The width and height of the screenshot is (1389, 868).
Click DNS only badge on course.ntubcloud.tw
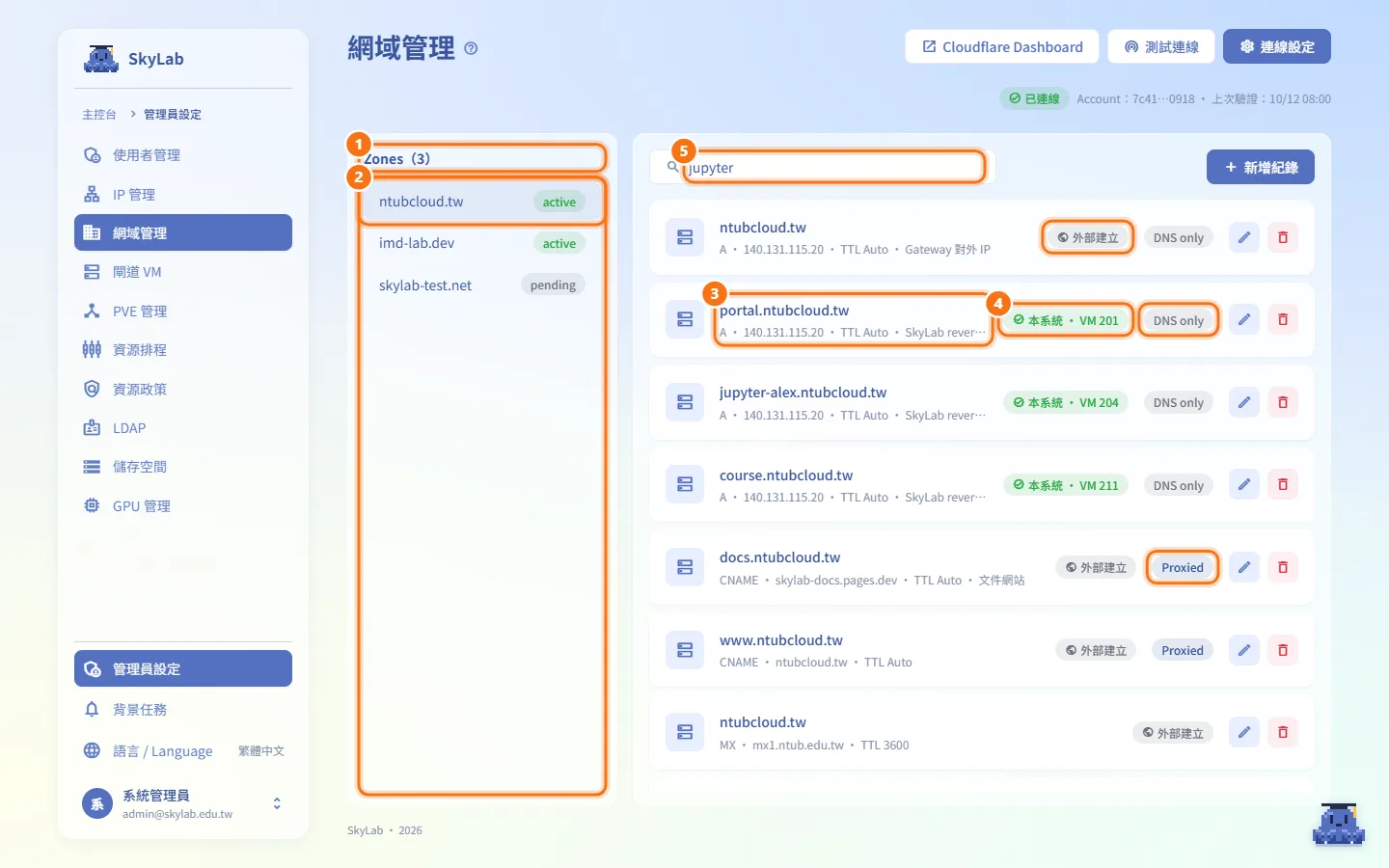pyautogui.click(x=1179, y=485)
